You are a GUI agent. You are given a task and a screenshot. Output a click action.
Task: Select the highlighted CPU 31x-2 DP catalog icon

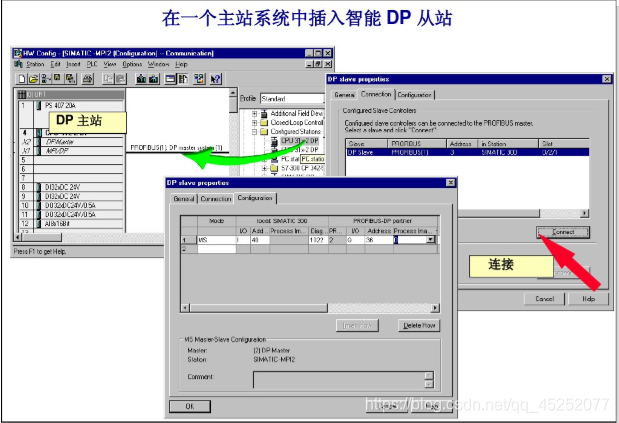pyautogui.click(x=275, y=141)
